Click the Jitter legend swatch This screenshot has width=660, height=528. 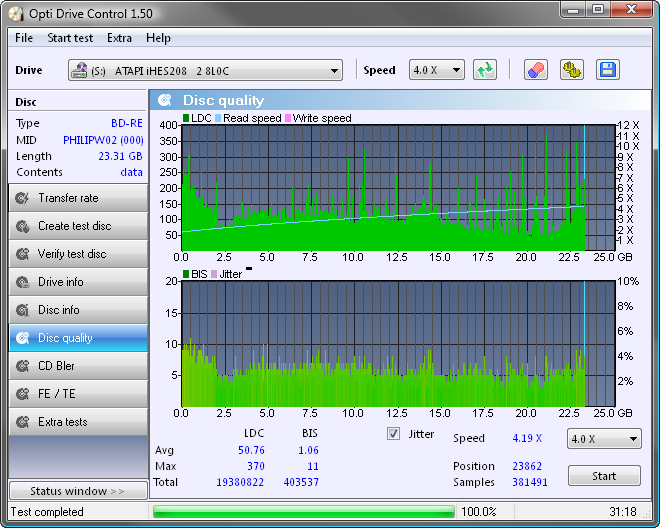[x=214, y=274]
